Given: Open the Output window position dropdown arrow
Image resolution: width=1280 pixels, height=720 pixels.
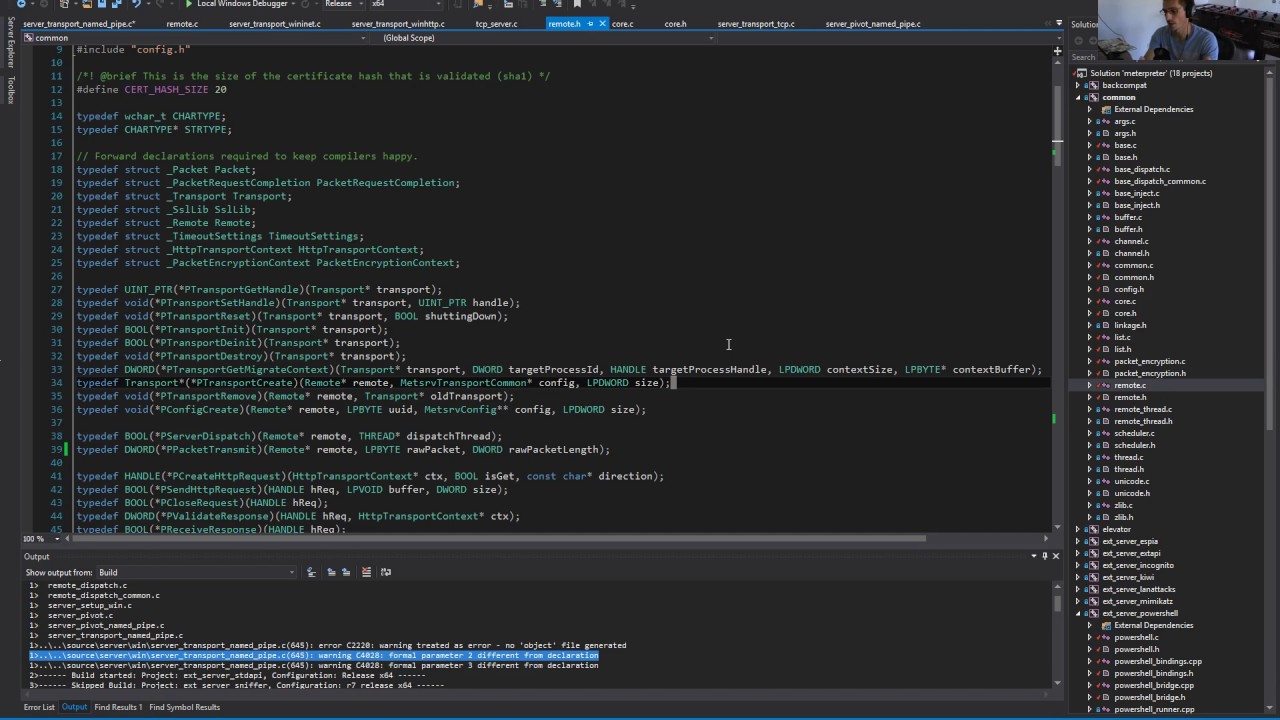Looking at the screenshot, I should coord(1034,556).
